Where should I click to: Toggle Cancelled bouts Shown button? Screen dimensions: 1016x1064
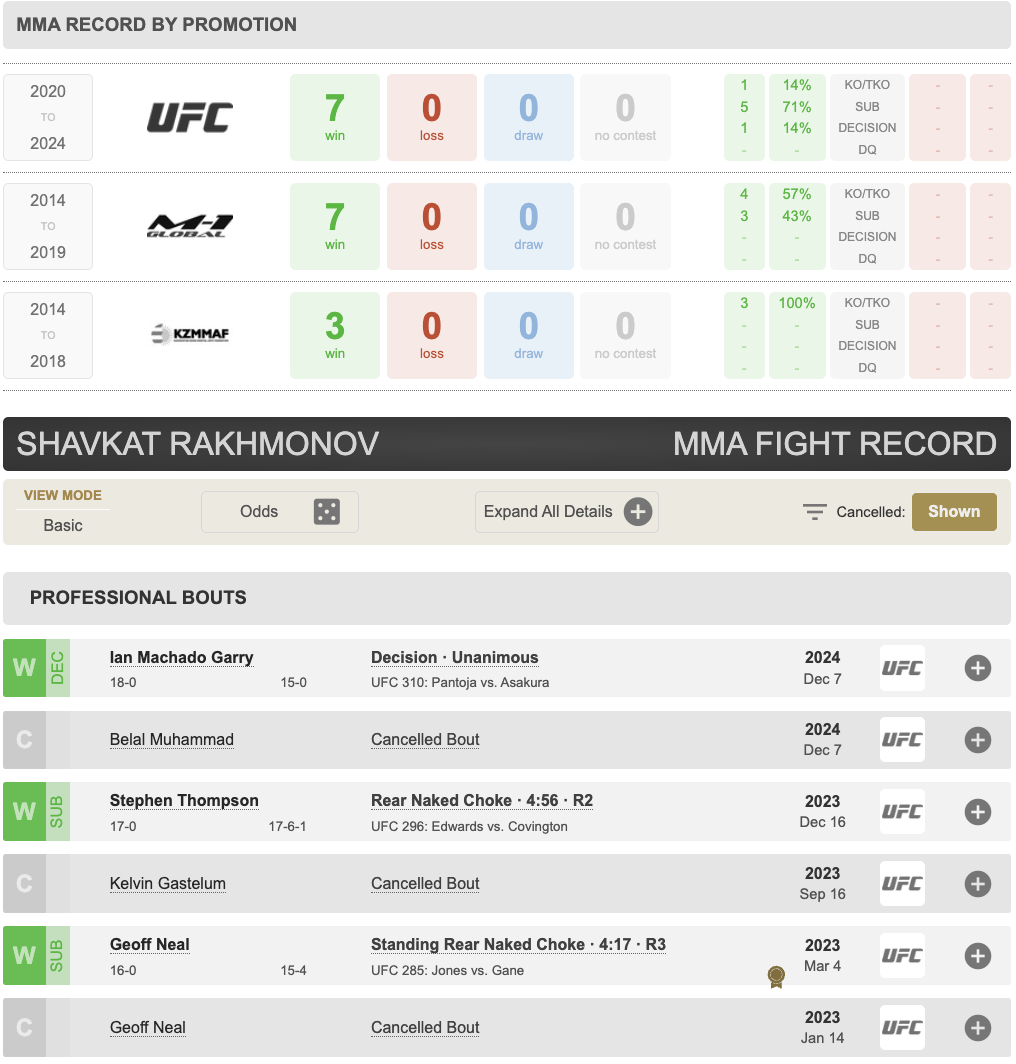click(x=953, y=511)
